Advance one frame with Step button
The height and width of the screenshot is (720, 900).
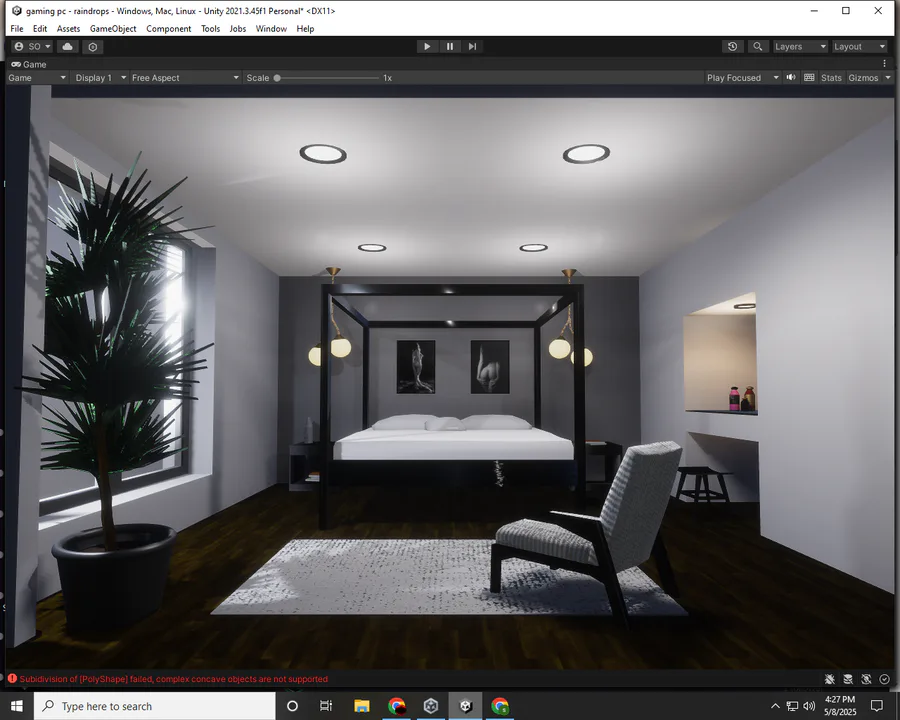(472, 47)
